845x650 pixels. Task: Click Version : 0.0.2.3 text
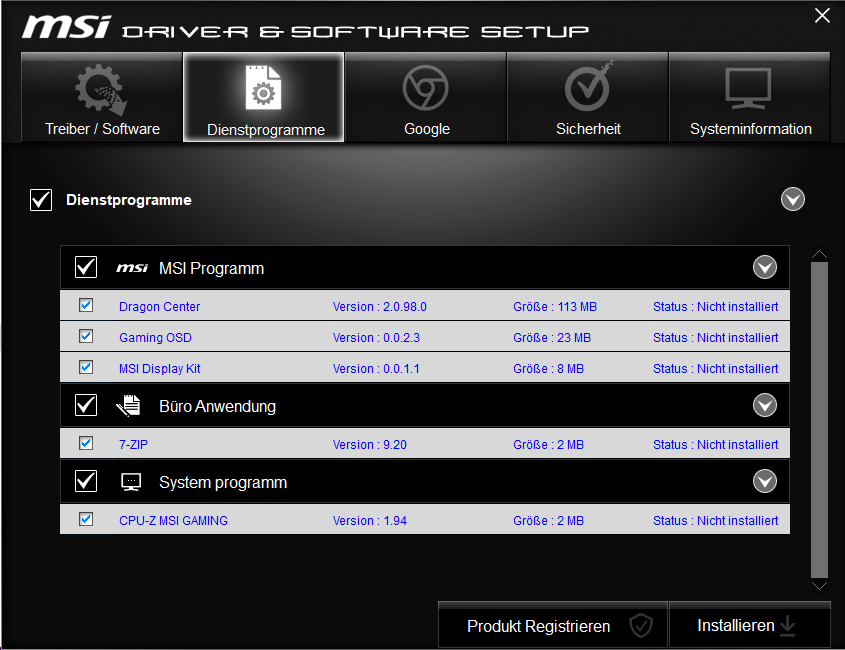[376, 337]
